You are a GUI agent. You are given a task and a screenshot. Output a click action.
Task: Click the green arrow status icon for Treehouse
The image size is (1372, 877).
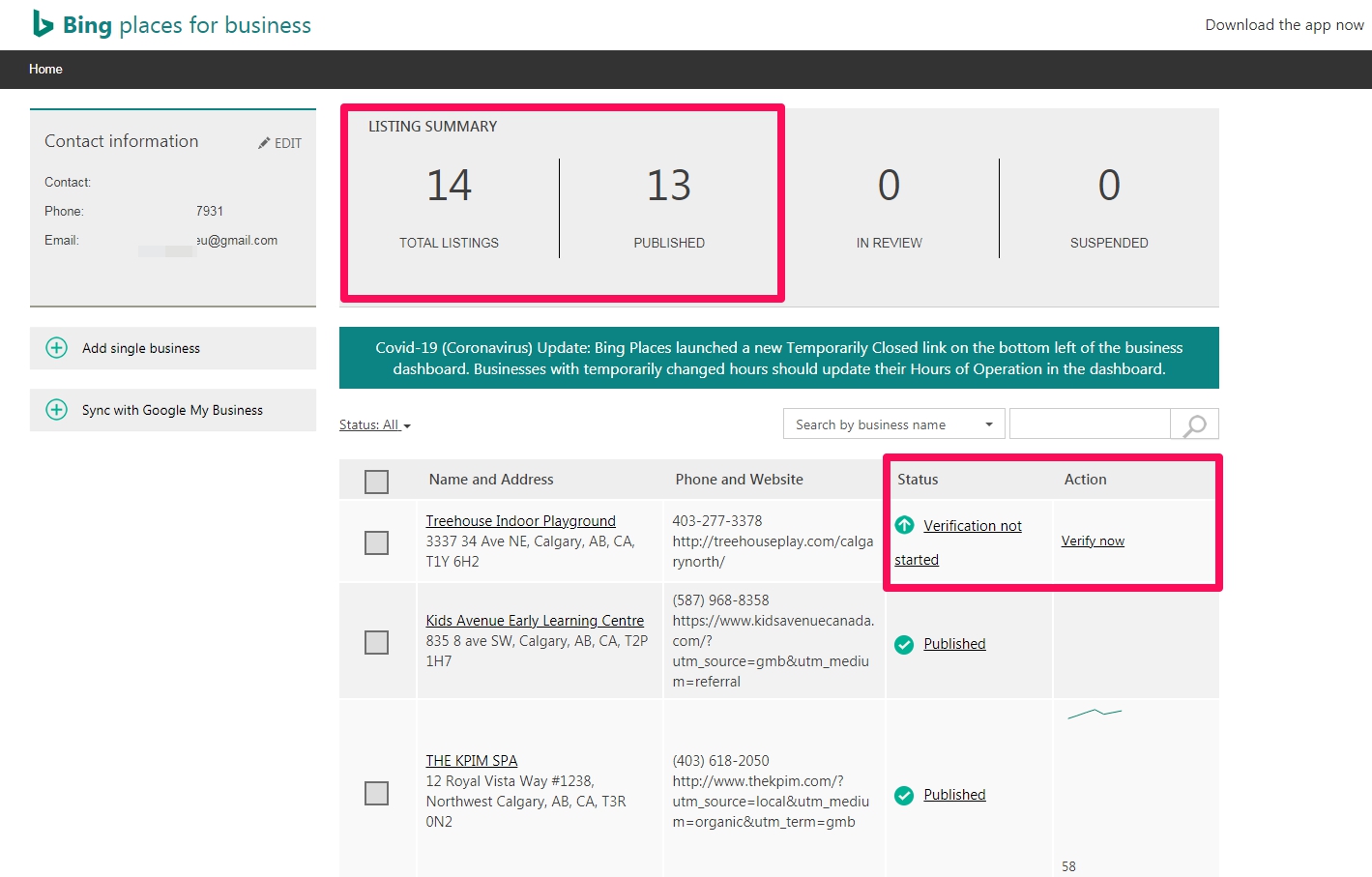(904, 525)
